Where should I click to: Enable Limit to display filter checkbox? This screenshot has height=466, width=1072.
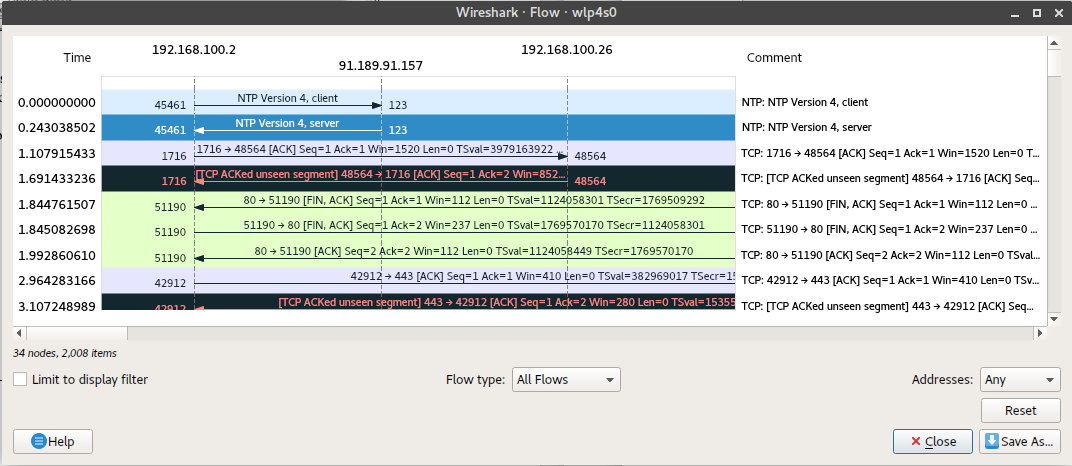click(x=21, y=379)
